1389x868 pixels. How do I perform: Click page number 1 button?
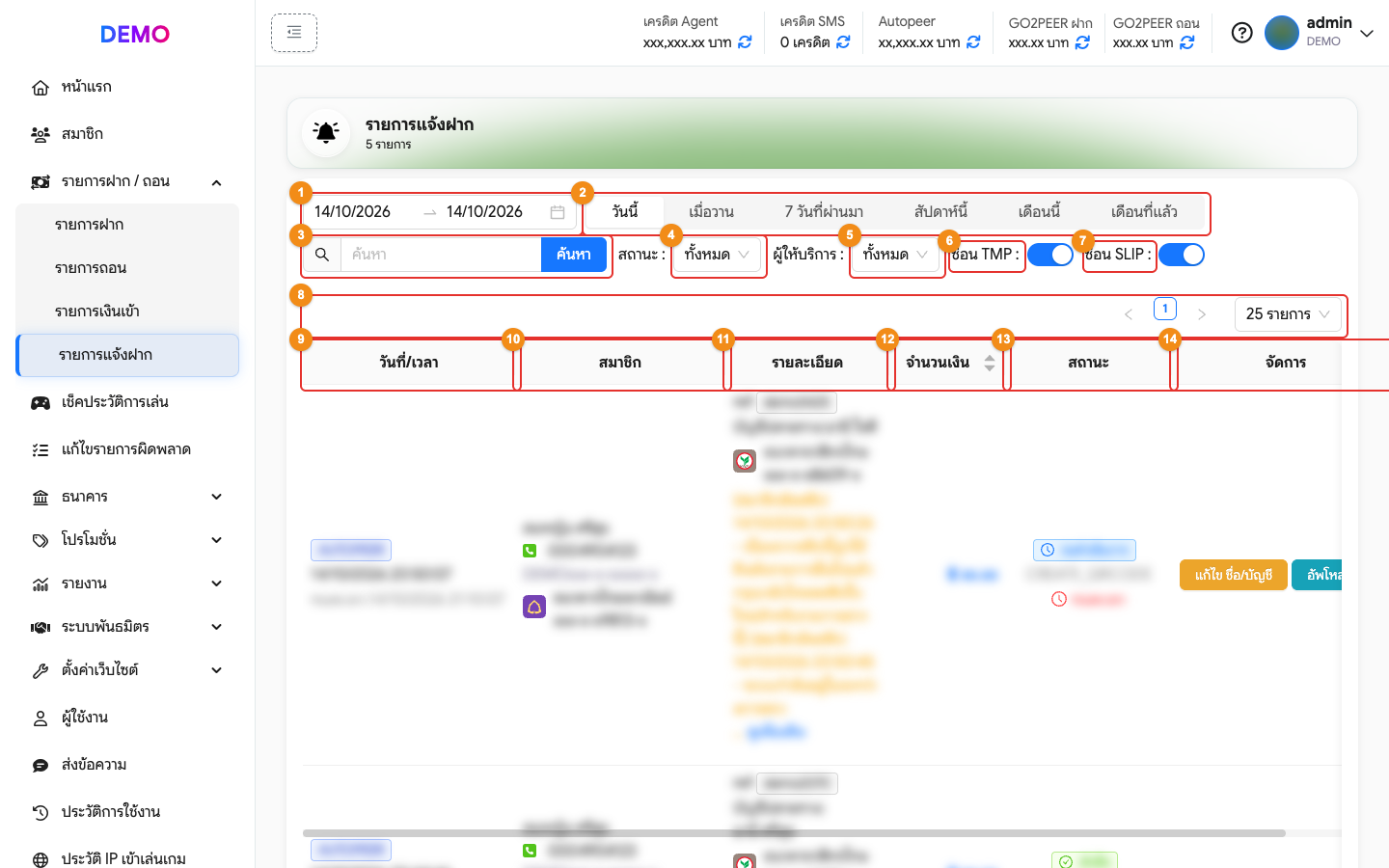tap(1165, 309)
